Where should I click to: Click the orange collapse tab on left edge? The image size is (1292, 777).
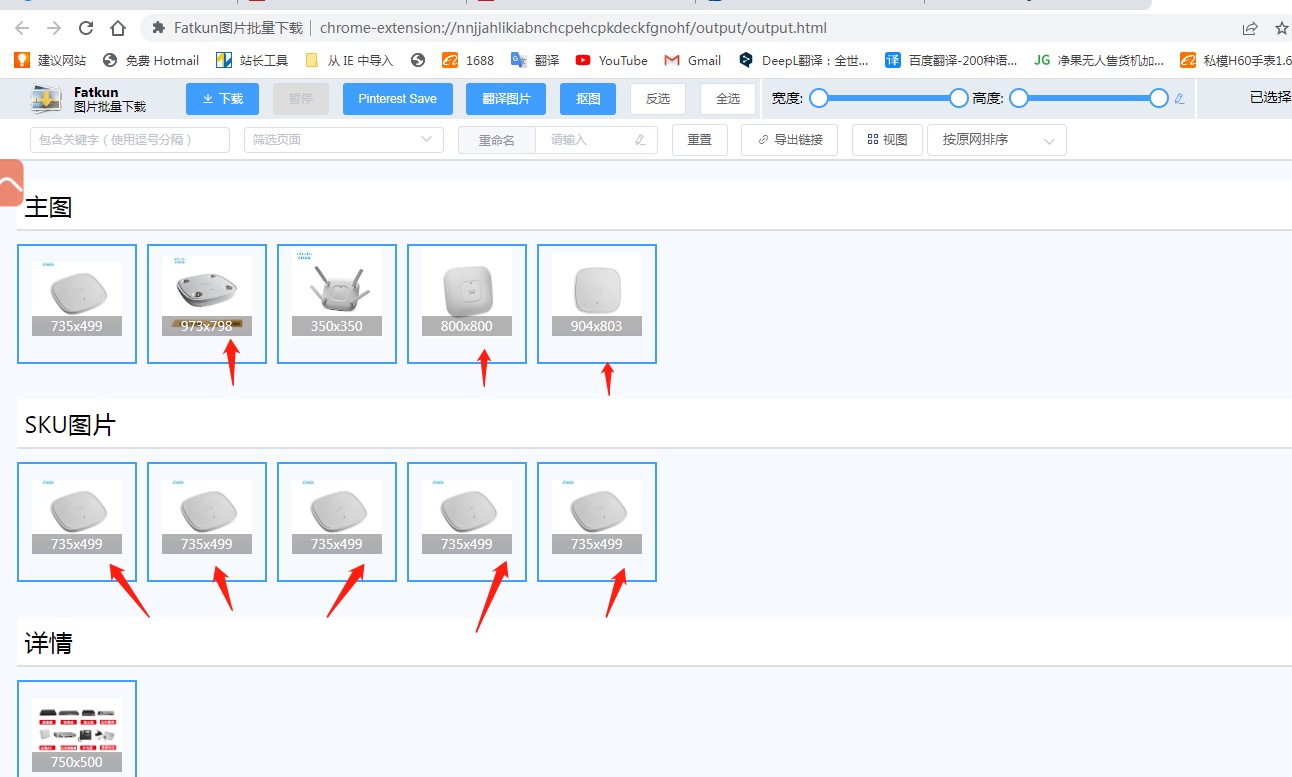click(10, 184)
